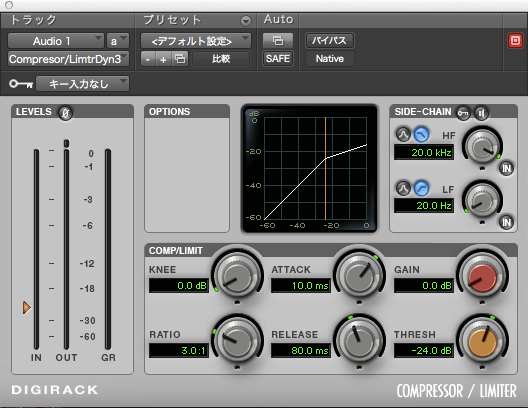Image resolution: width=528 pixels, height=408 pixels.
Task: Click the 比較 compare button
Action: tap(221, 59)
